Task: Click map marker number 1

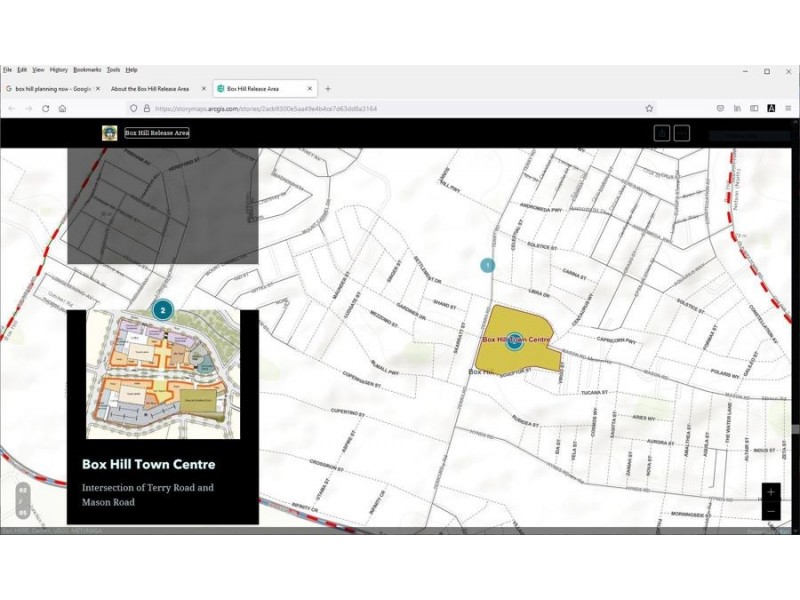Action: [x=488, y=265]
